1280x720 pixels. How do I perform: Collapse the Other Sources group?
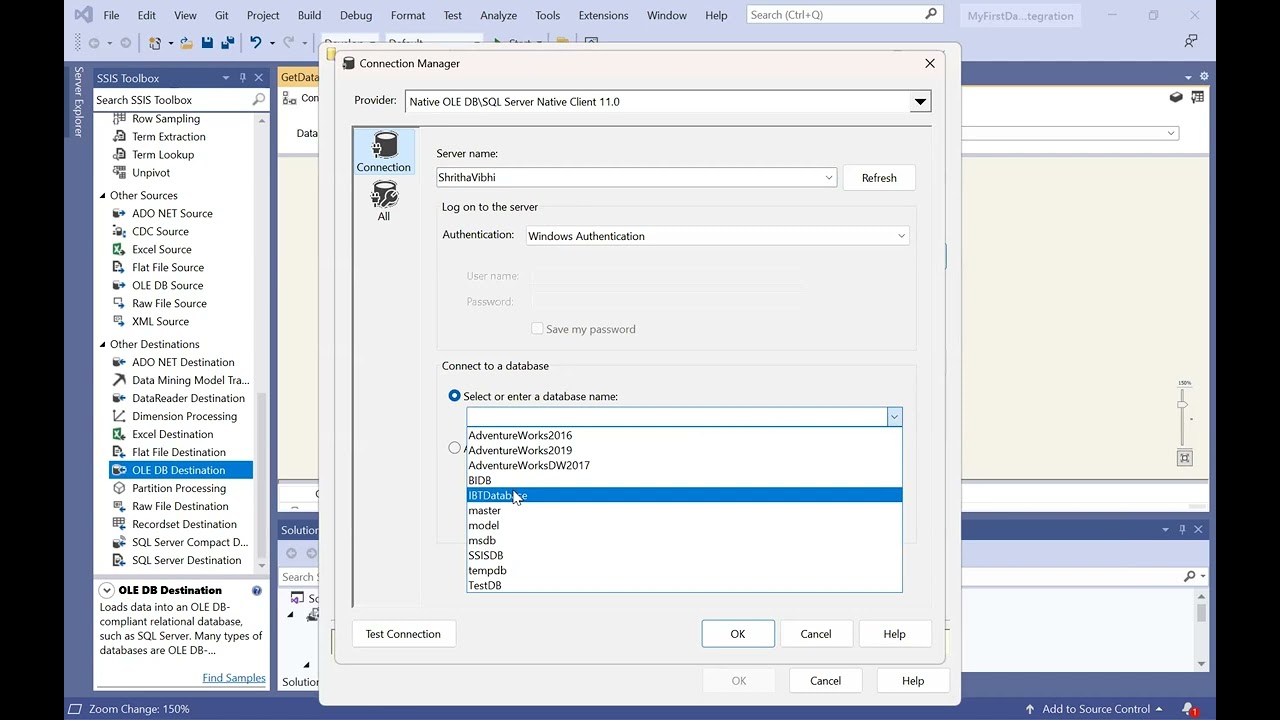coord(102,196)
